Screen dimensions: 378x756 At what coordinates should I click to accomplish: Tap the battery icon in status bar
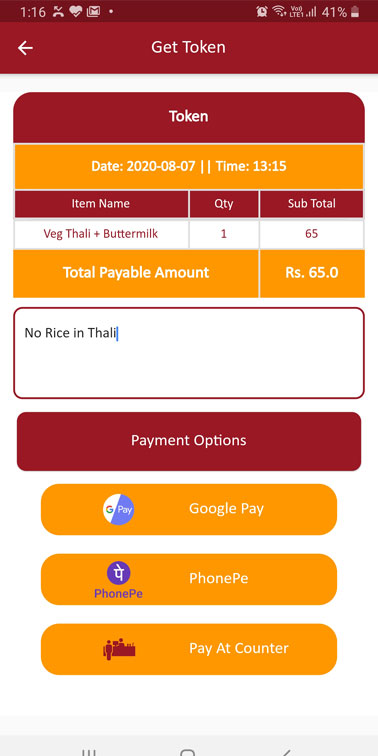tap(355, 12)
